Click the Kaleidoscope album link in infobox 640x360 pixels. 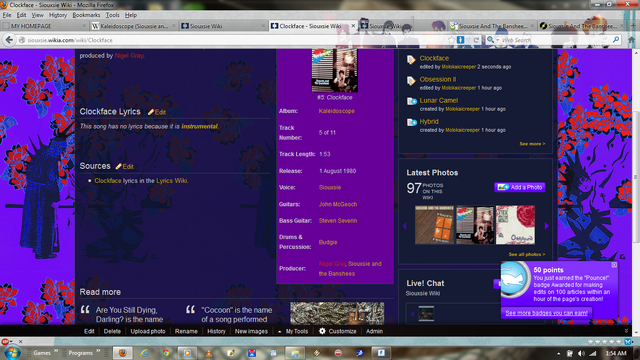click(336, 111)
